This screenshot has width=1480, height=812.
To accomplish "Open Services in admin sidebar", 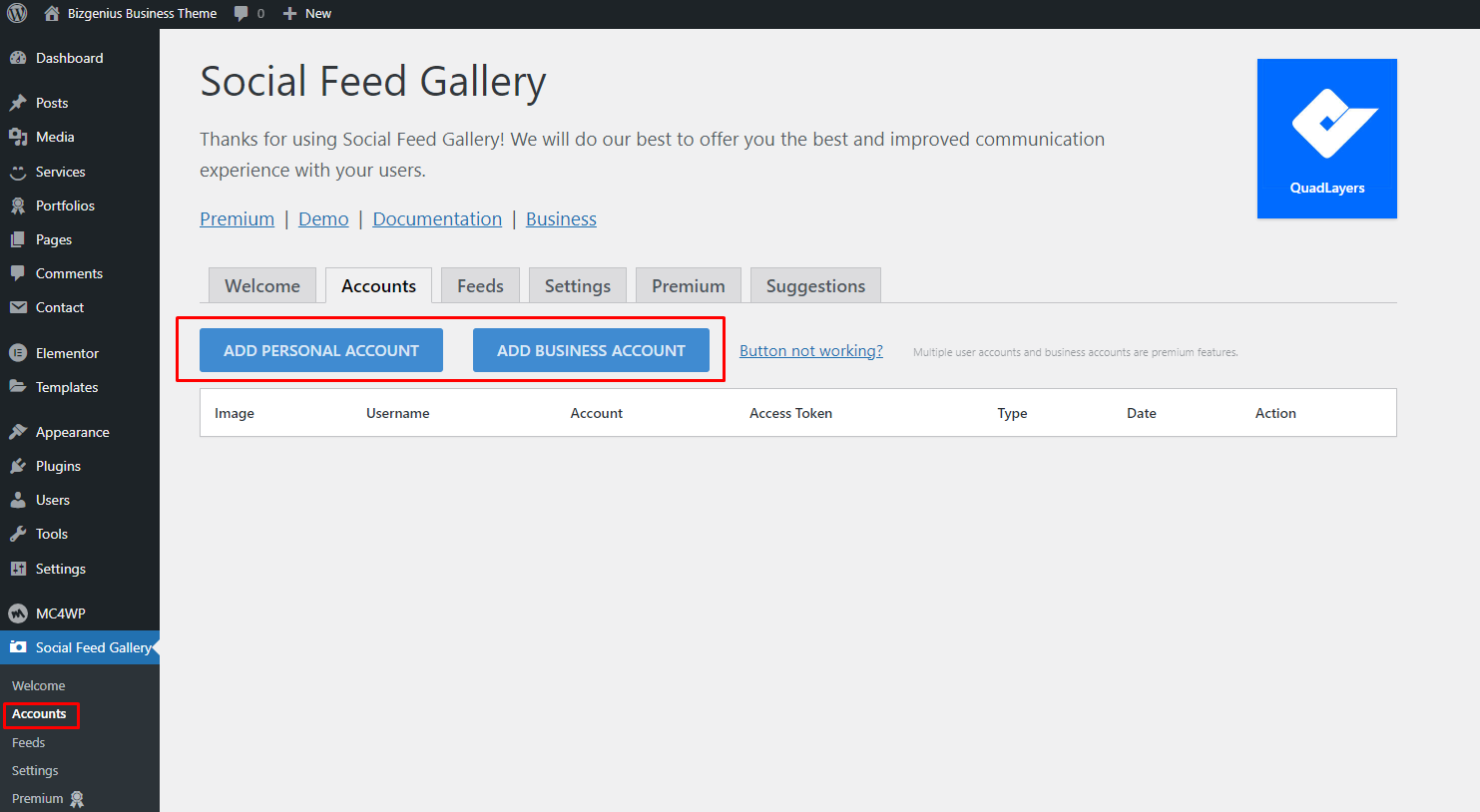I will click(80, 172).
